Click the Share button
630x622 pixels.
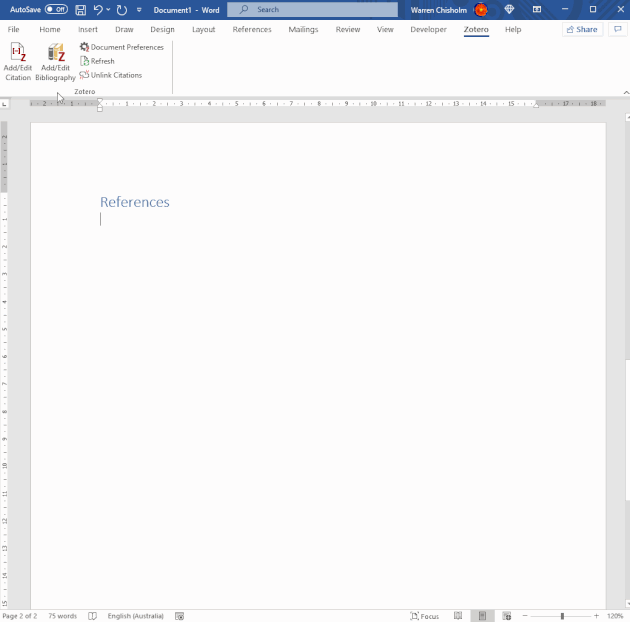582,29
